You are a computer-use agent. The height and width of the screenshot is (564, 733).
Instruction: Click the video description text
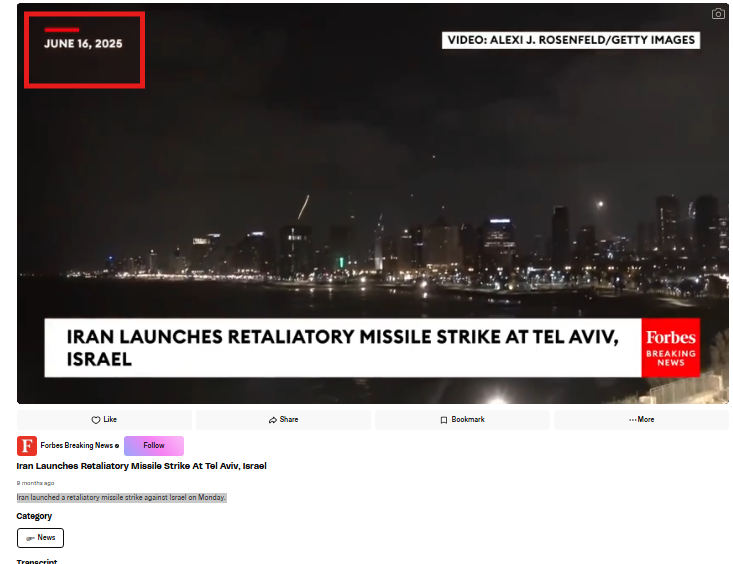[x=121, y=497]
